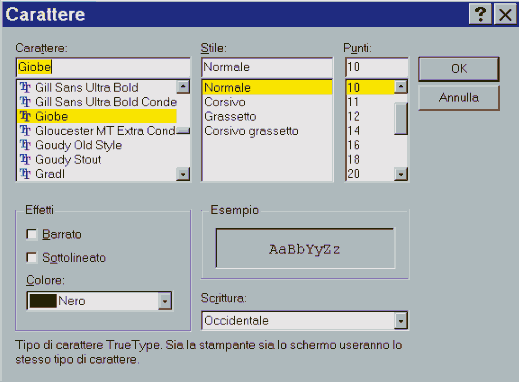Click the font list scrollbar thumb
Image resolution: width=519 pixels, height=382 pixels.
click(183, 131)
